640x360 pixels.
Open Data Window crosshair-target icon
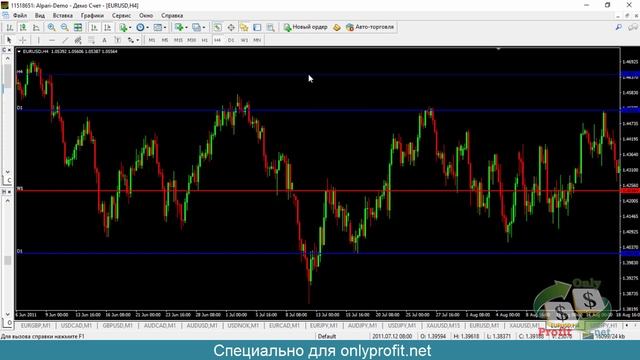(231, 27)
